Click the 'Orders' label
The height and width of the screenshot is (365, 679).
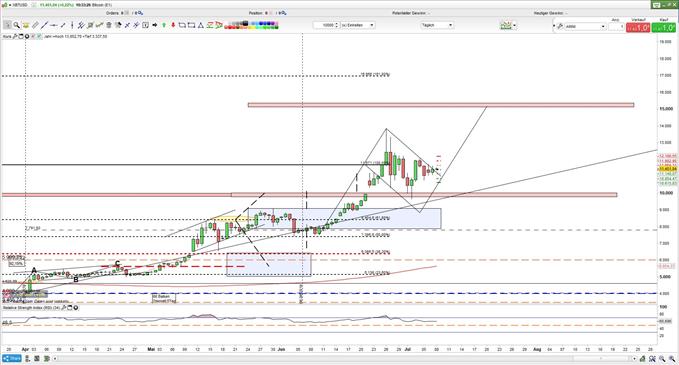[112, 13]
